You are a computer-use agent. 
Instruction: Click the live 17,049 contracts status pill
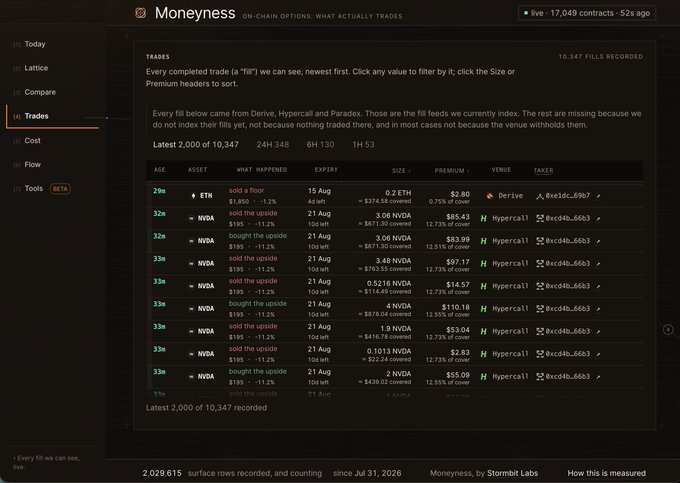pyautogui.click(x=587, y=13)
